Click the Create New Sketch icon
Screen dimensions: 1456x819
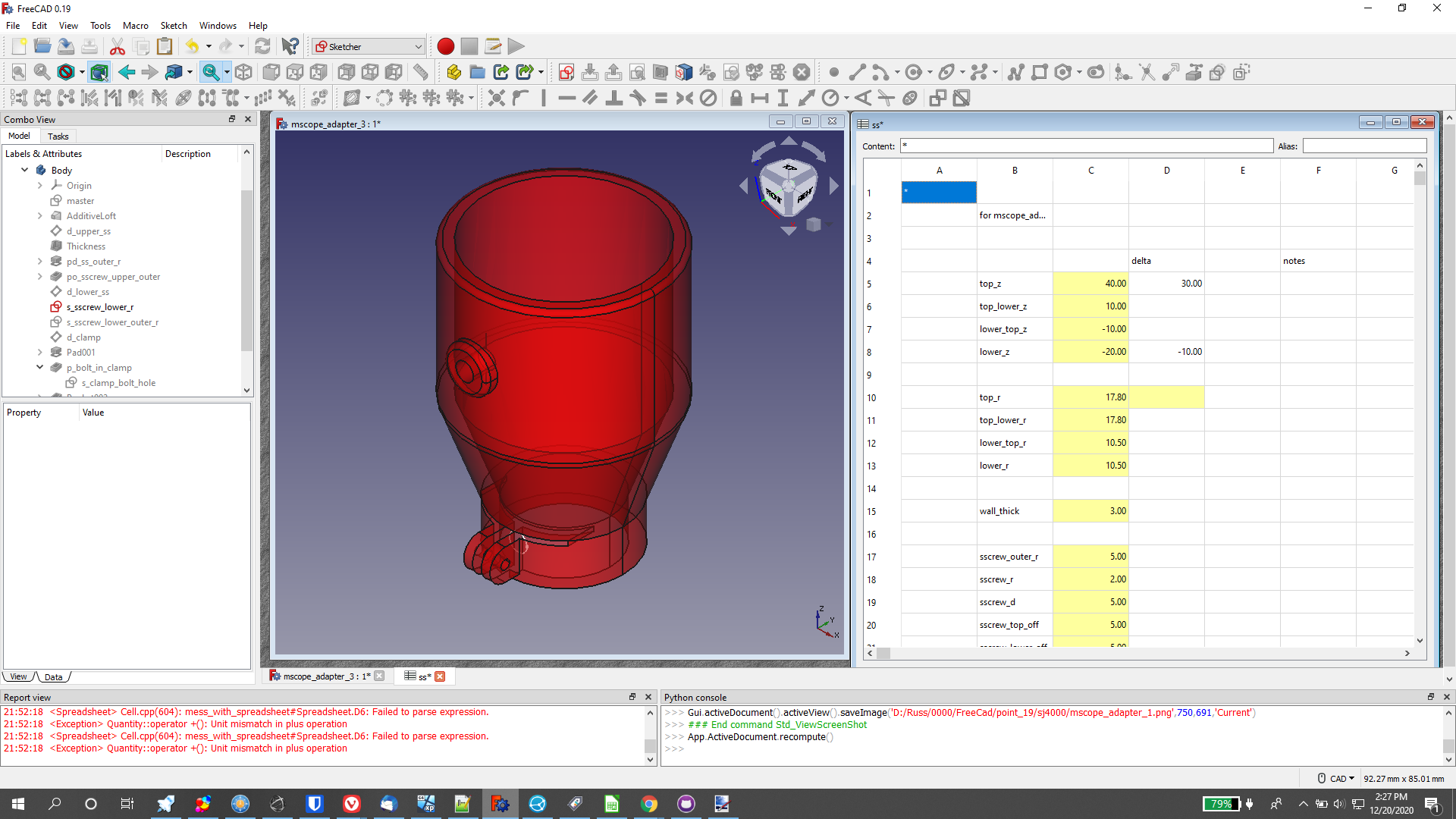click(566, 73)
